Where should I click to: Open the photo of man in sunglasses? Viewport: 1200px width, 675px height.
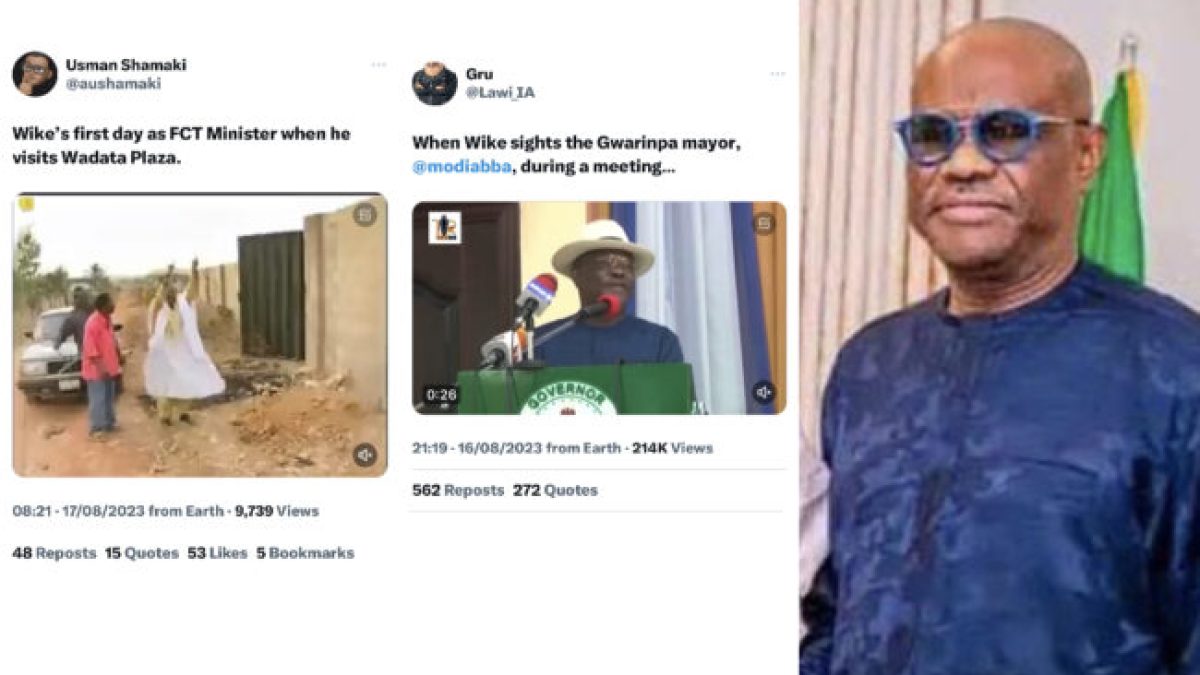click(999, 337)
